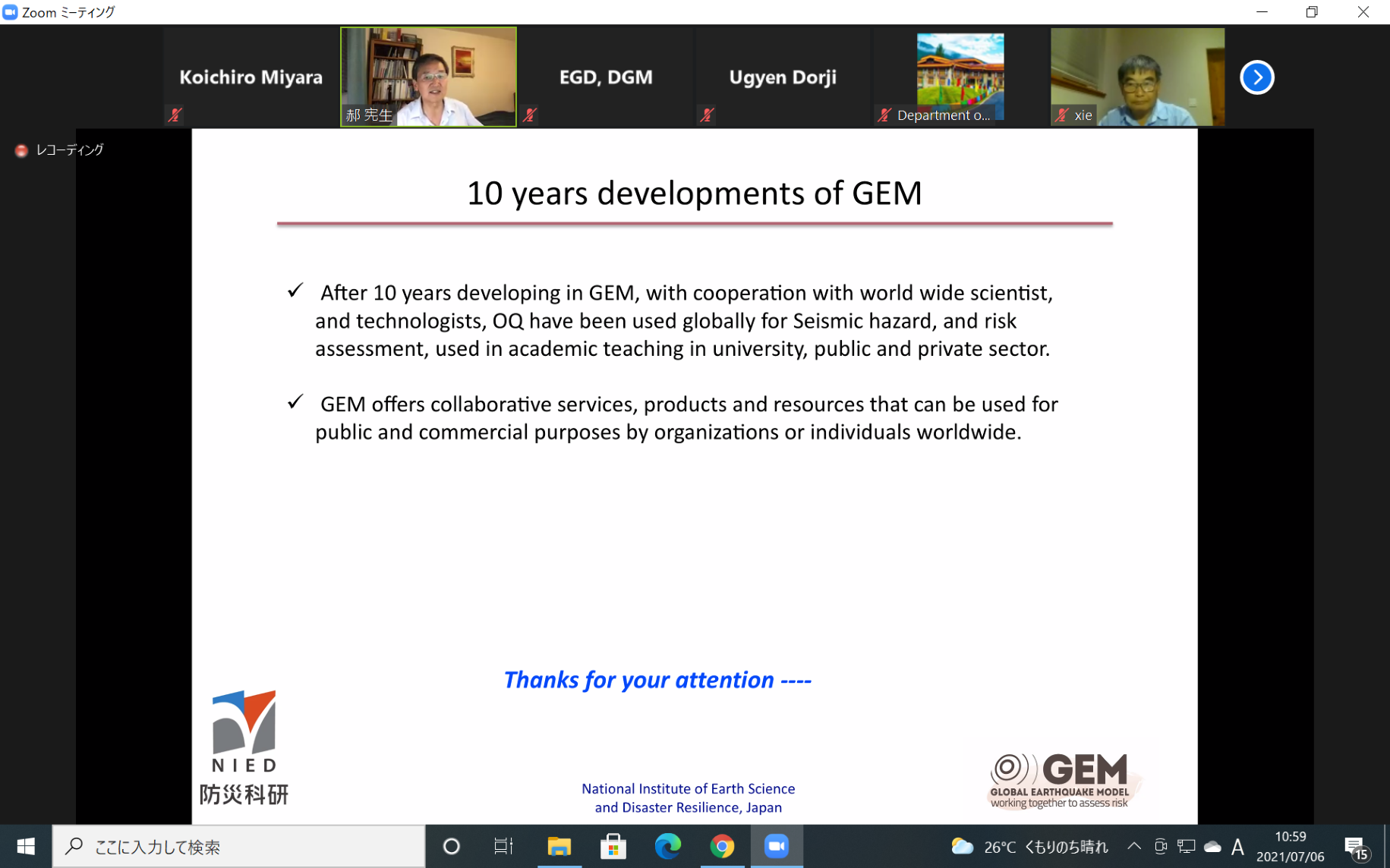Select EGD, DGM participant tile
Image resolution: width=1390 pixels, height=868 pixels.
pos(606,77)
